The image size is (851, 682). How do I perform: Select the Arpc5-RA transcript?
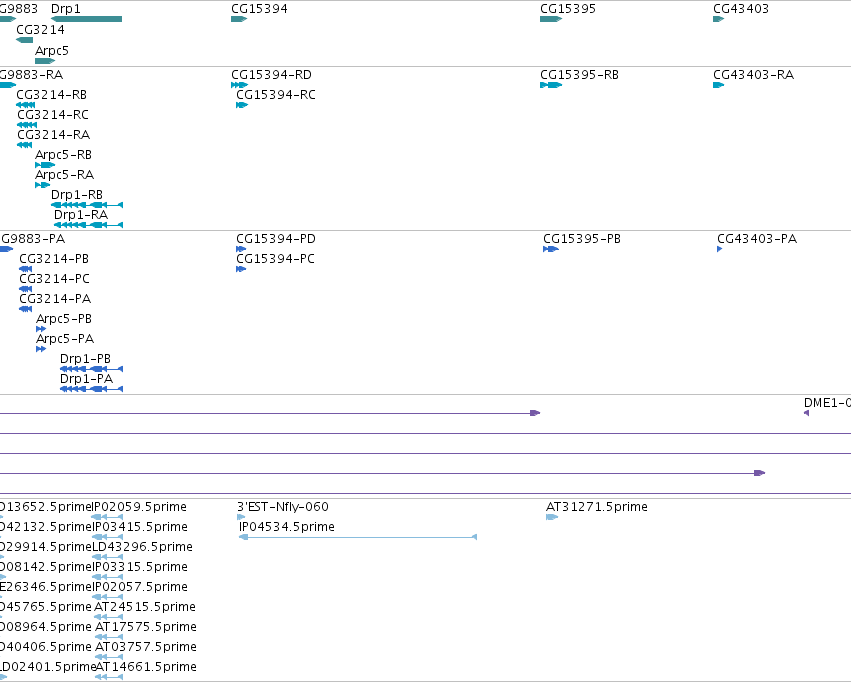pos(42,185)
